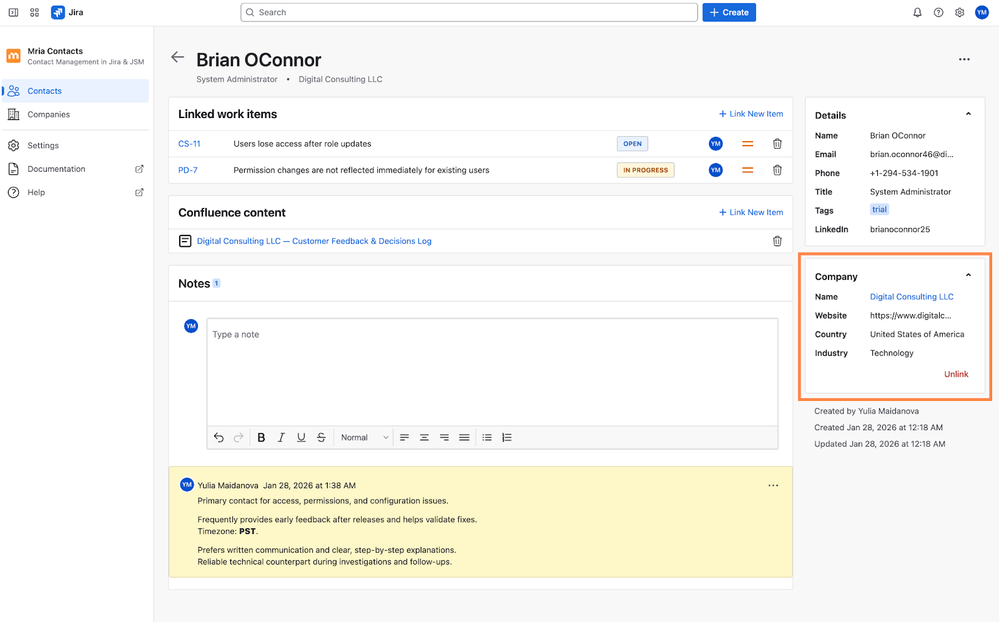Click priority icon of CS-11 row

coord(747,144)
